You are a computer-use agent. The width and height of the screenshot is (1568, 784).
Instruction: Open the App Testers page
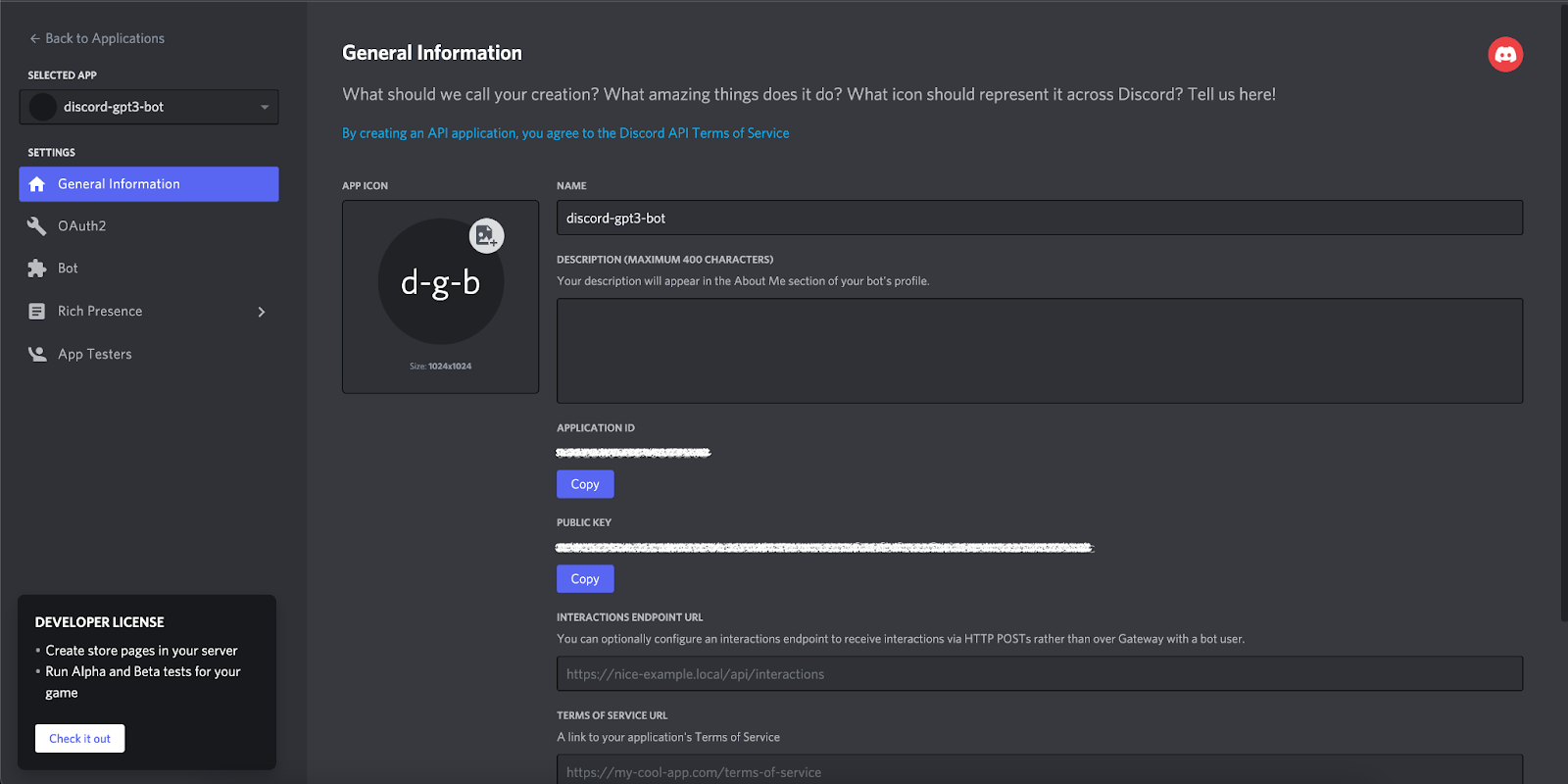click(149, 354)
